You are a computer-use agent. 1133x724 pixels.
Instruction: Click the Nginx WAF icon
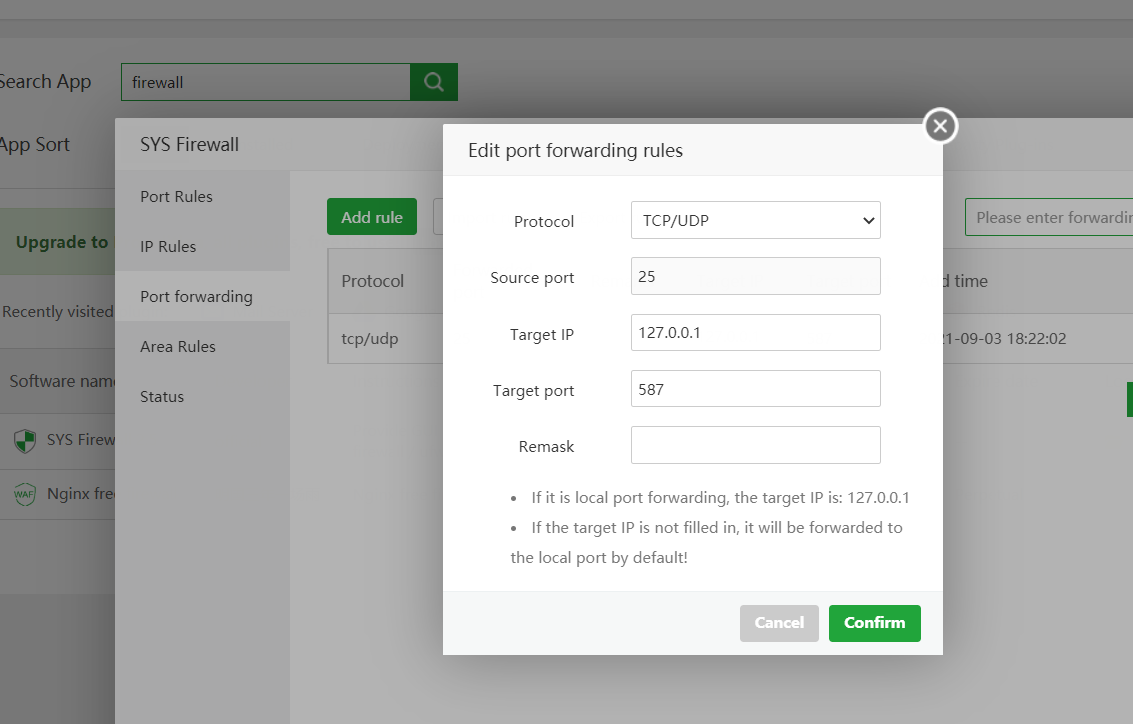25,494
